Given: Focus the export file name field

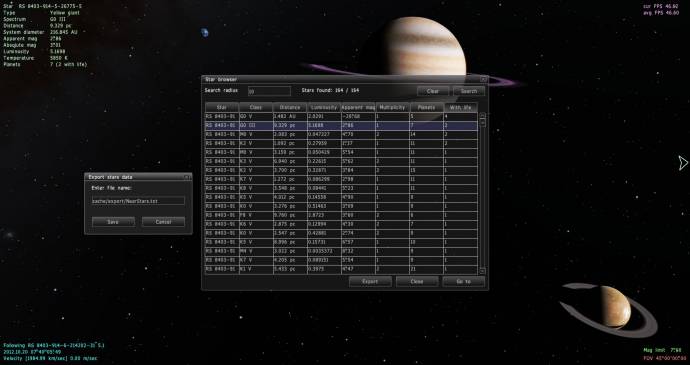Looking at the screenshot, I should (x=138, y=201).
